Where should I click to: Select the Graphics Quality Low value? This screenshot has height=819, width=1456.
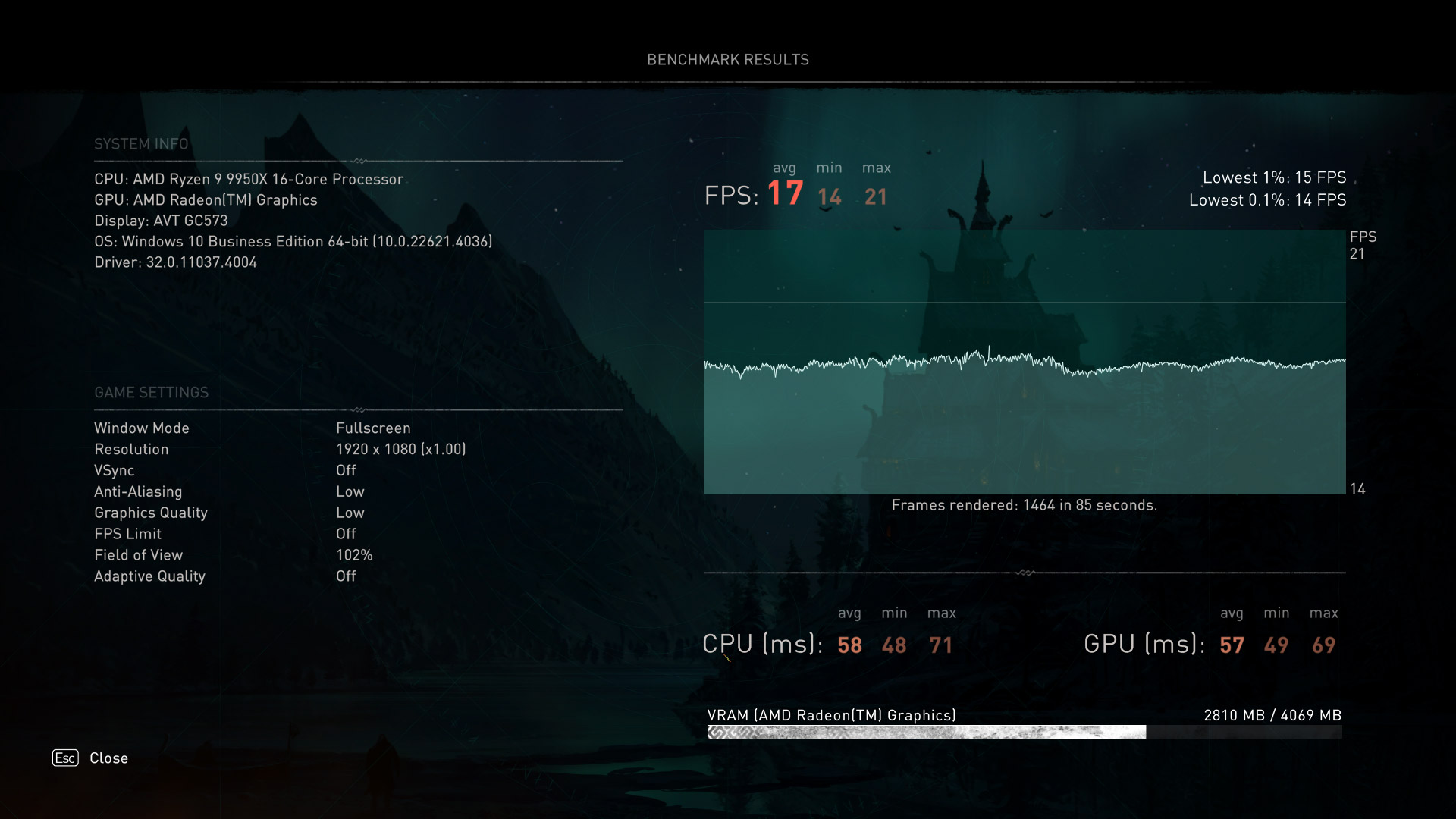pos(350,513)
